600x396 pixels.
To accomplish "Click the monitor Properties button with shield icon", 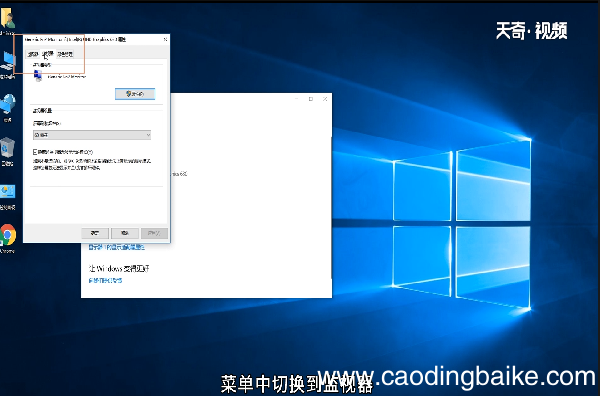I will (135, 94).
